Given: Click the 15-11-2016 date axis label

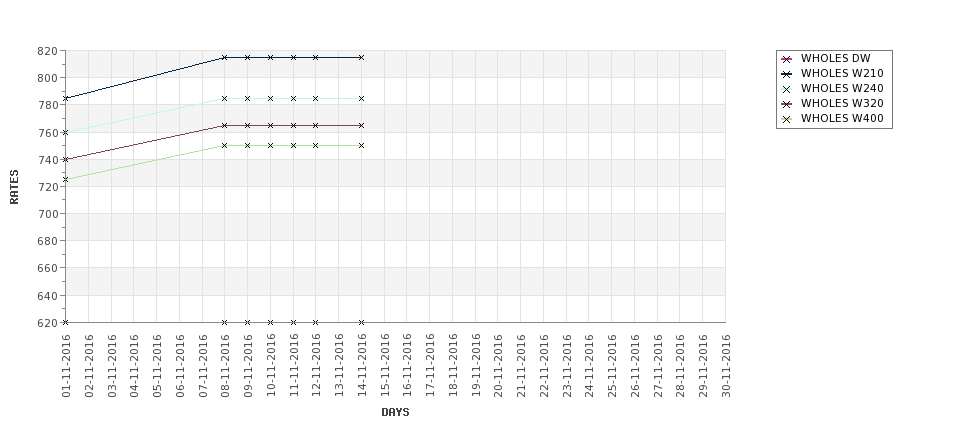Looking at the screenshot, I should tap(385, 366).
